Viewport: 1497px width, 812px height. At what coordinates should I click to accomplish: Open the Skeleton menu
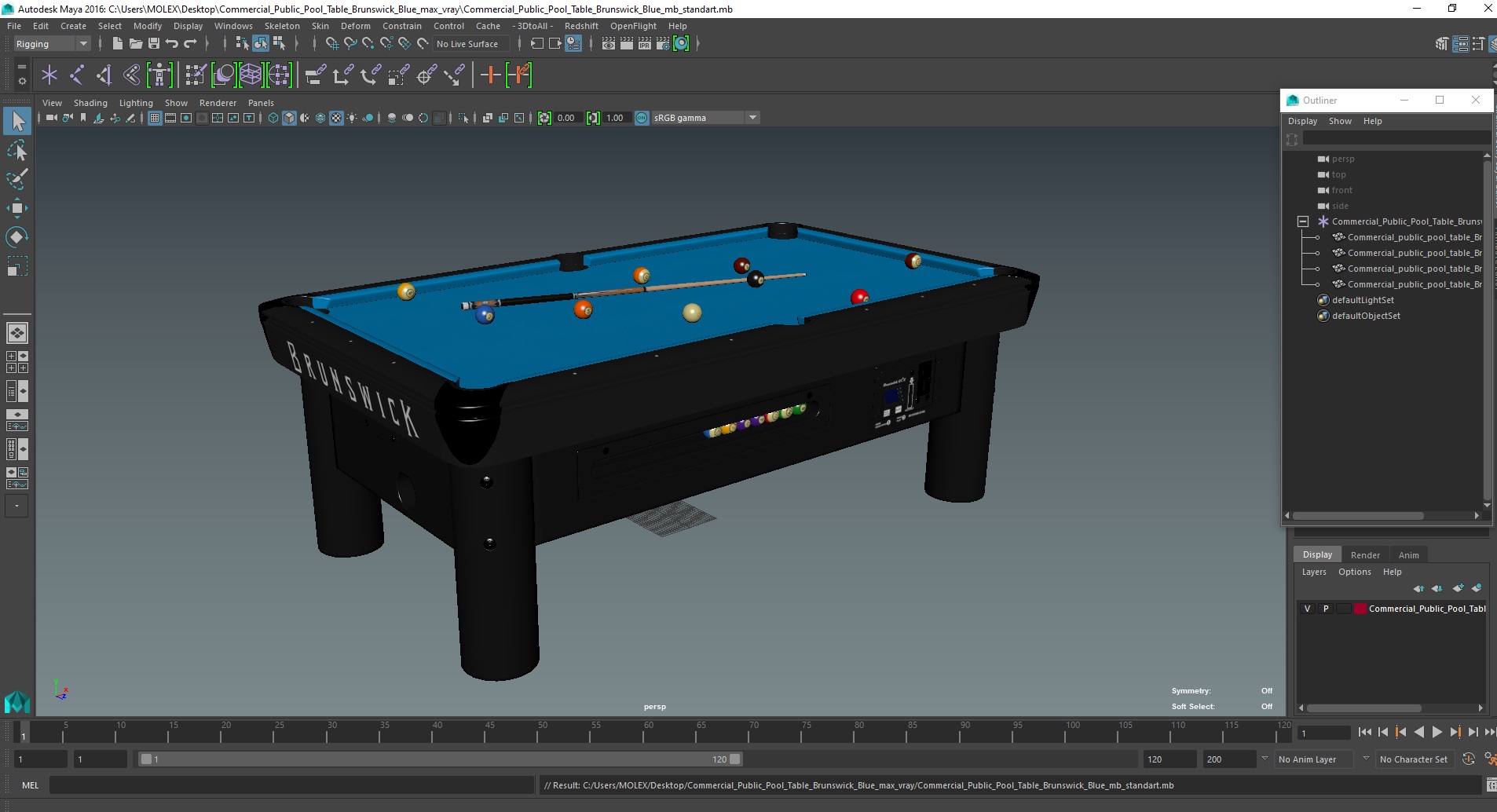coord(282,26)
